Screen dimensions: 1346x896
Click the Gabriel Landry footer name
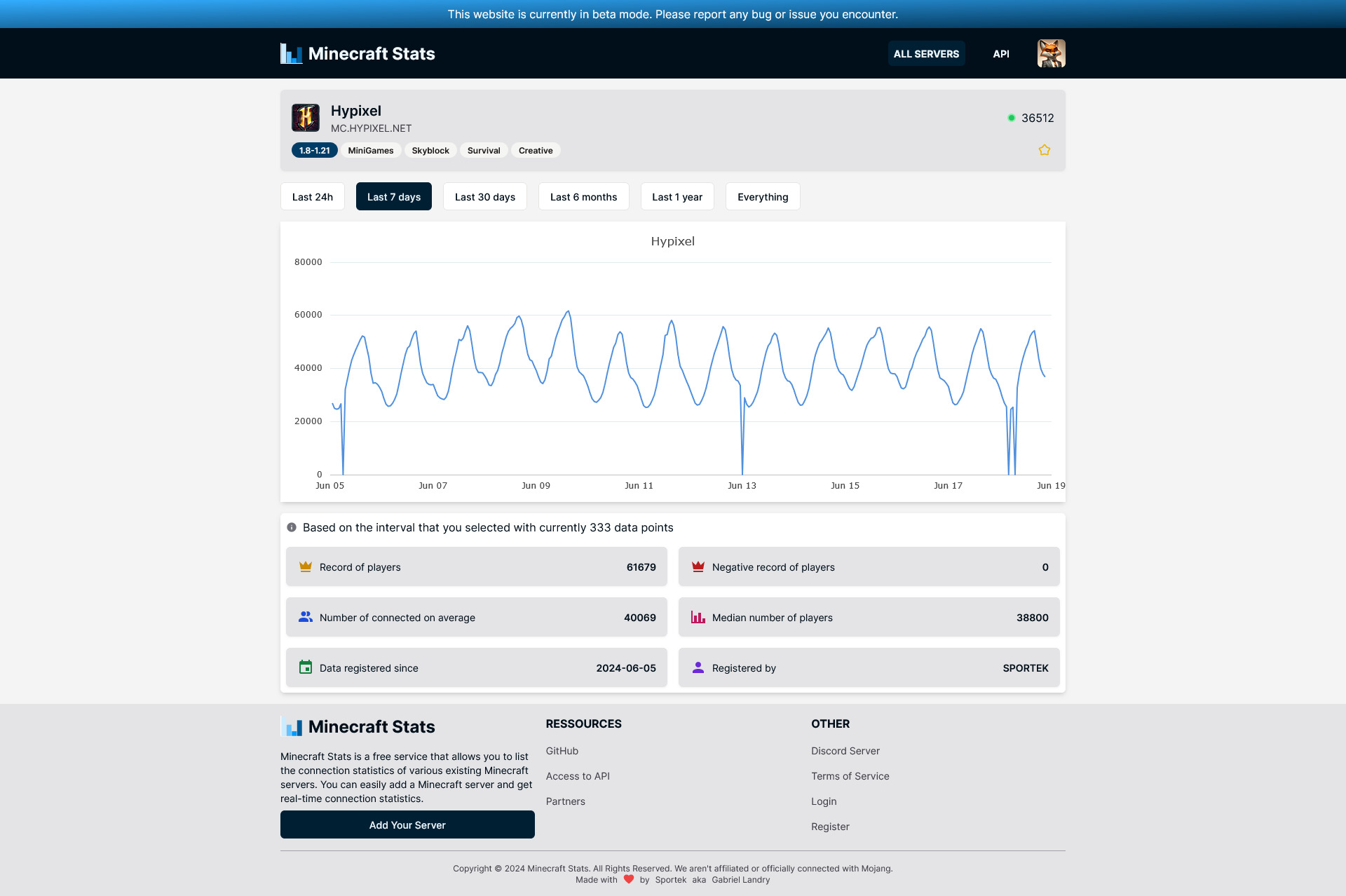click(x=741, y=879)
